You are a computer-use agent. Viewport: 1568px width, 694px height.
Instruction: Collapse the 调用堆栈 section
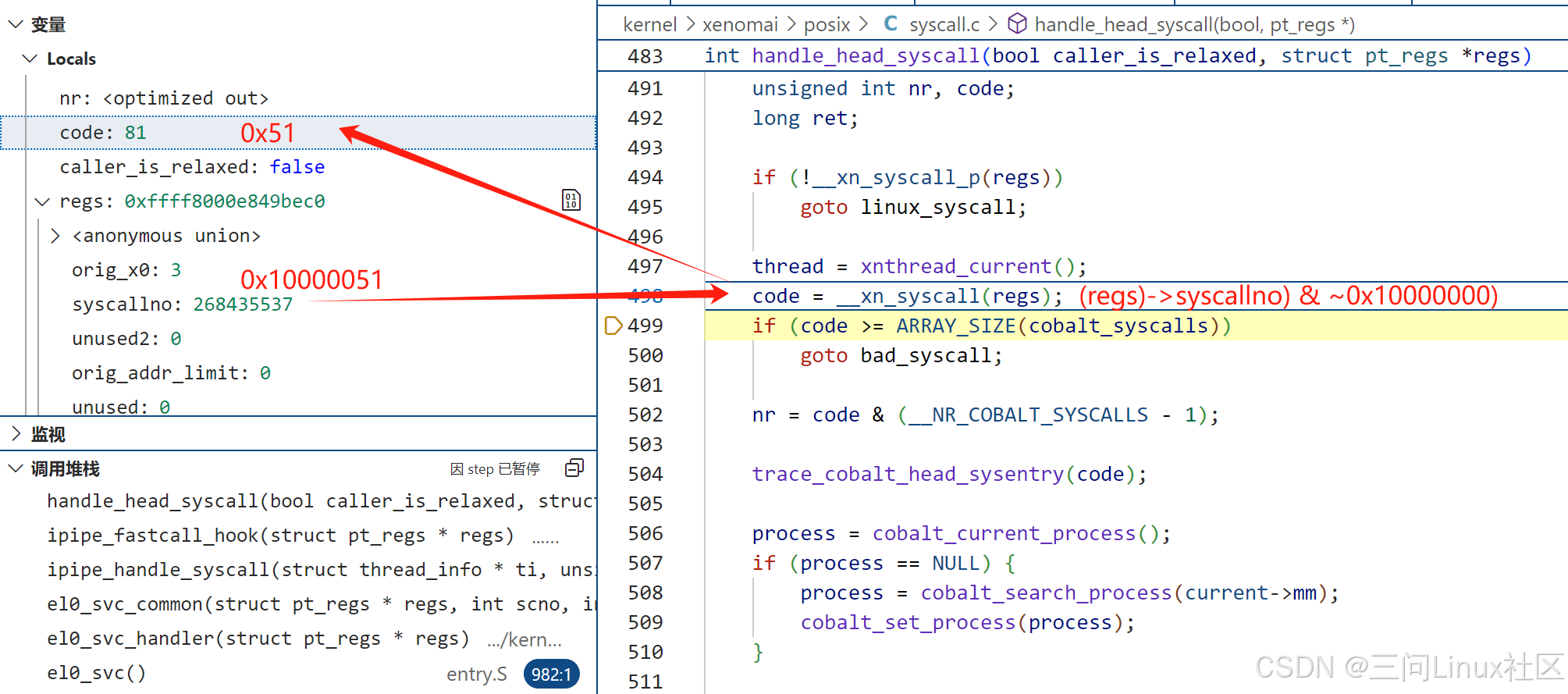pyautogui.click(x=15, y=468)
